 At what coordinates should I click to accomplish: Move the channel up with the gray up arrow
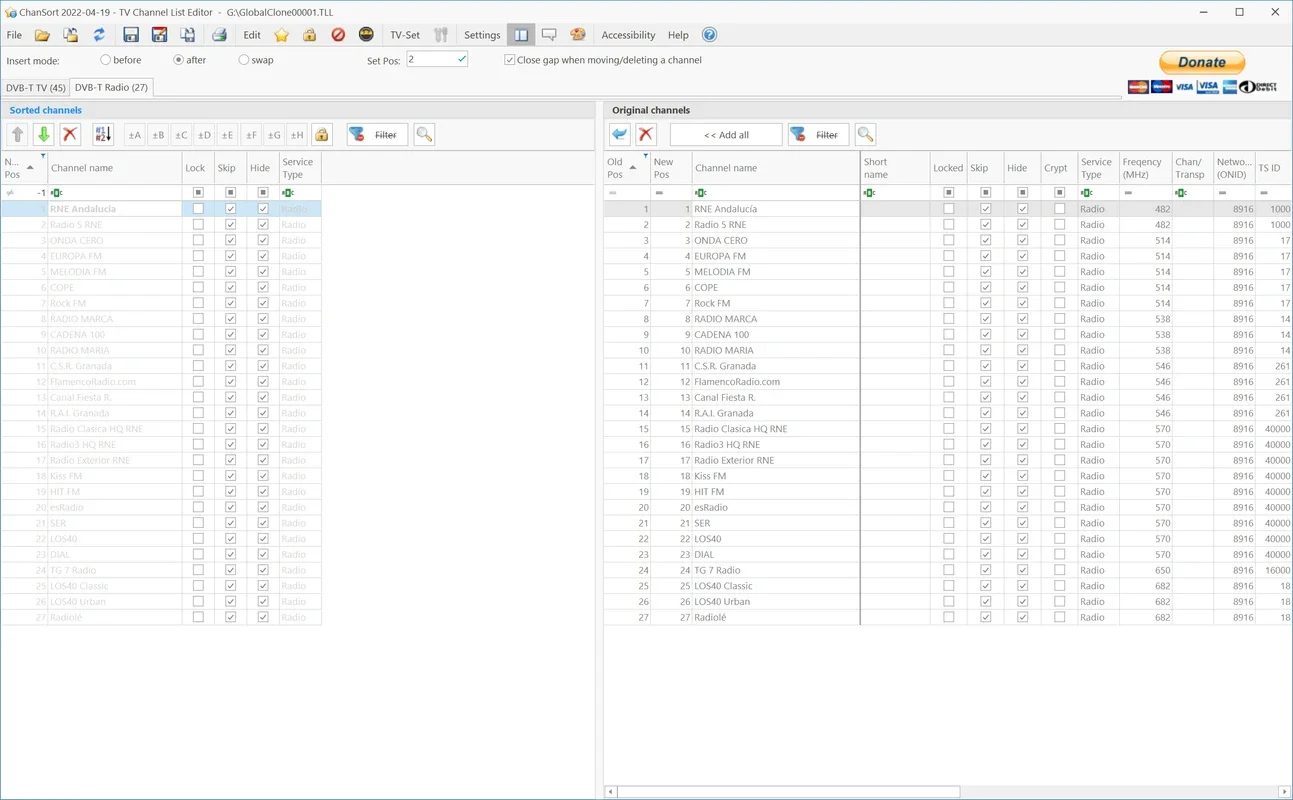(17, 134)
